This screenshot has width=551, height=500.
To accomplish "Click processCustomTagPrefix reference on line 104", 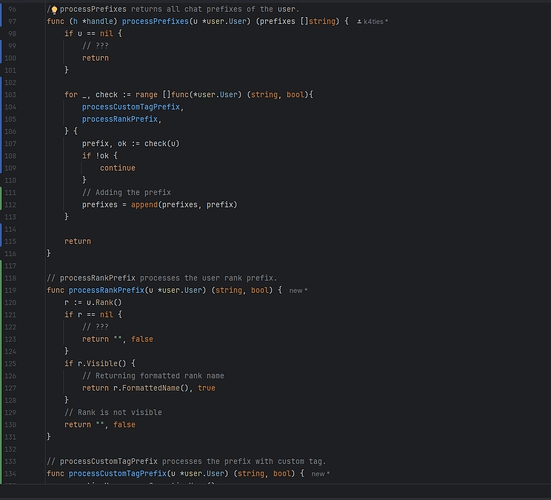I will click(x=131, y=107).
